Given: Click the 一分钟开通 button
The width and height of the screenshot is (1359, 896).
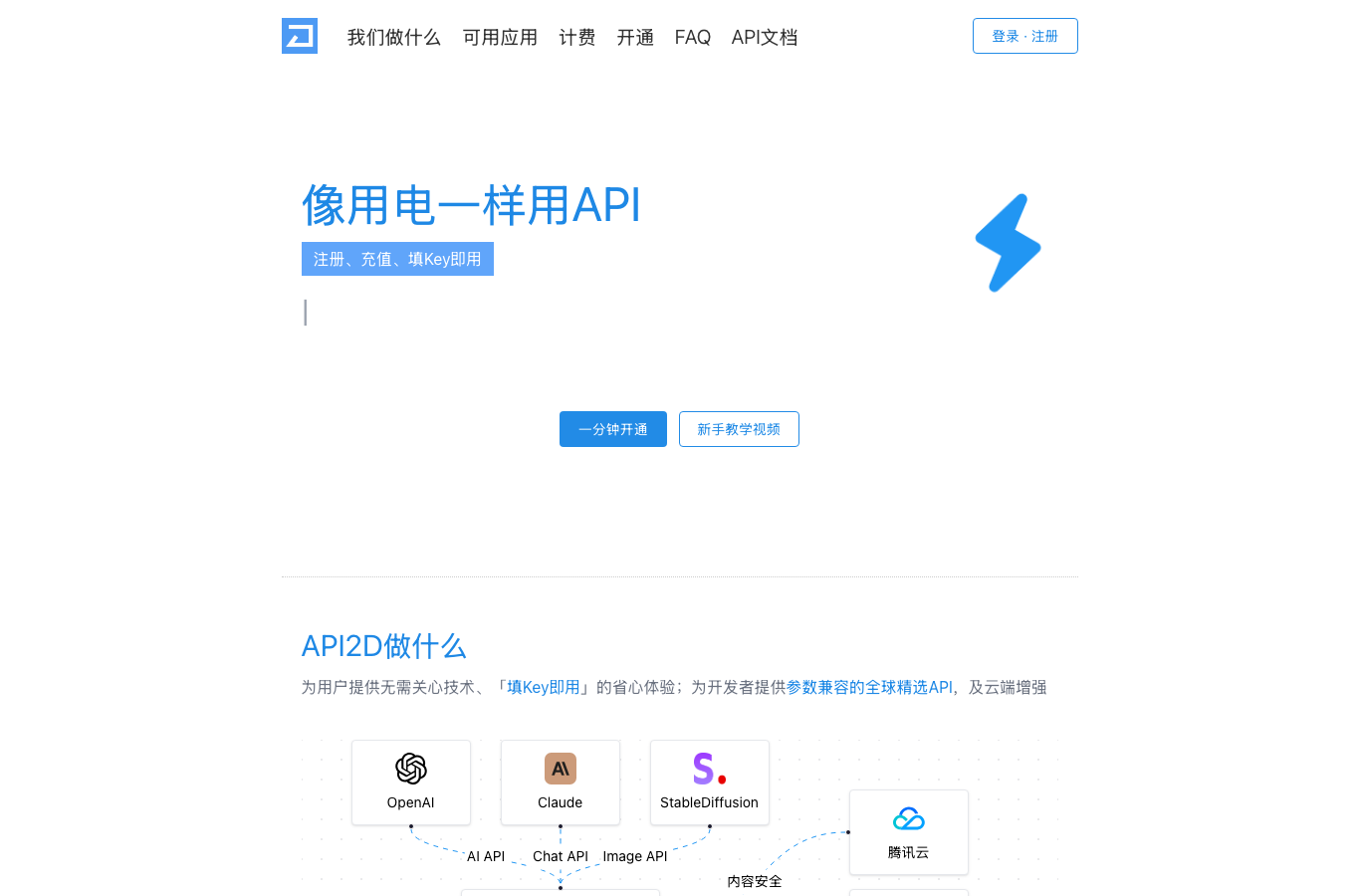Looking at the screenshot, I should pyautogui.click(x=613, y=429).
